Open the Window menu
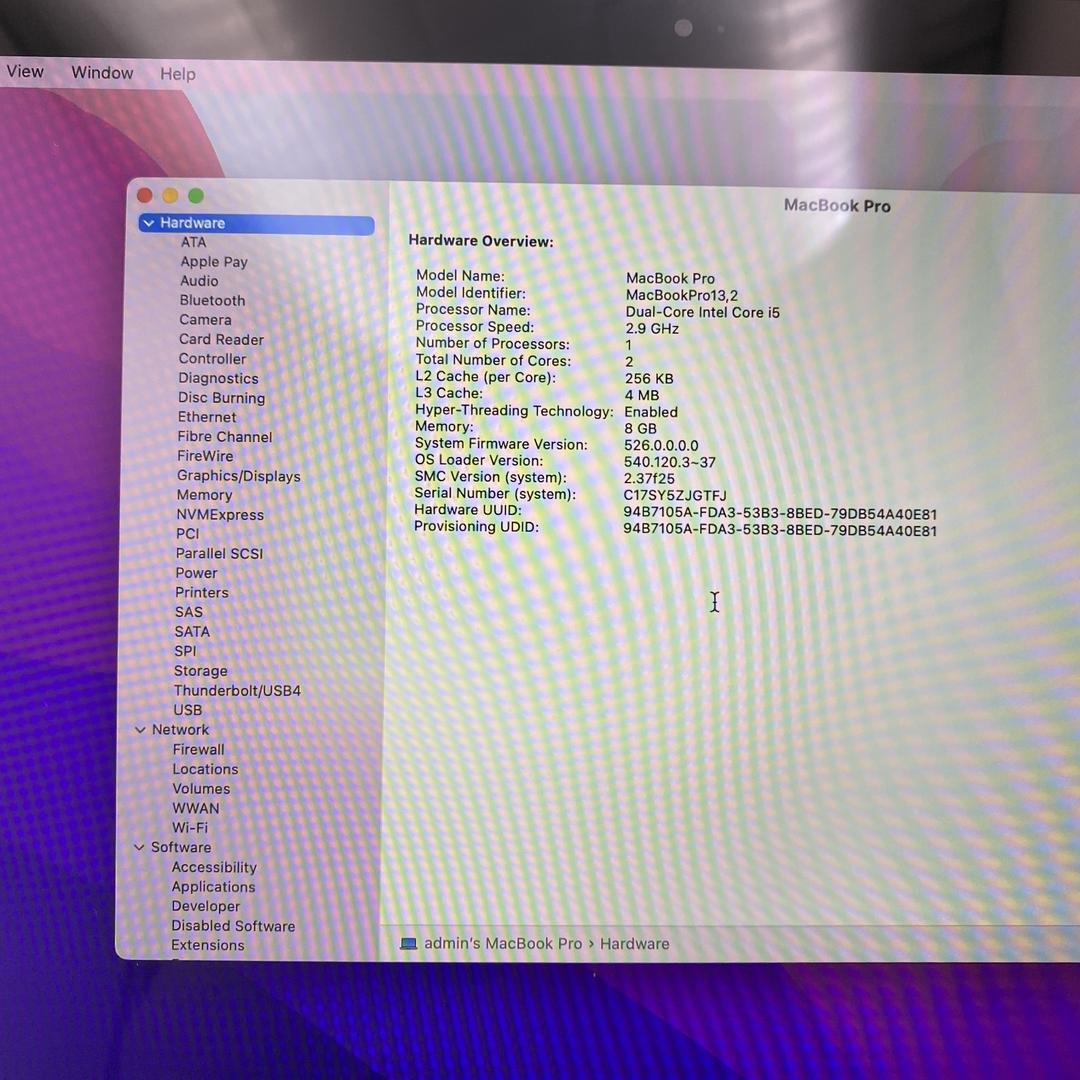1080x1080 pixels. (x=103, y=72)
